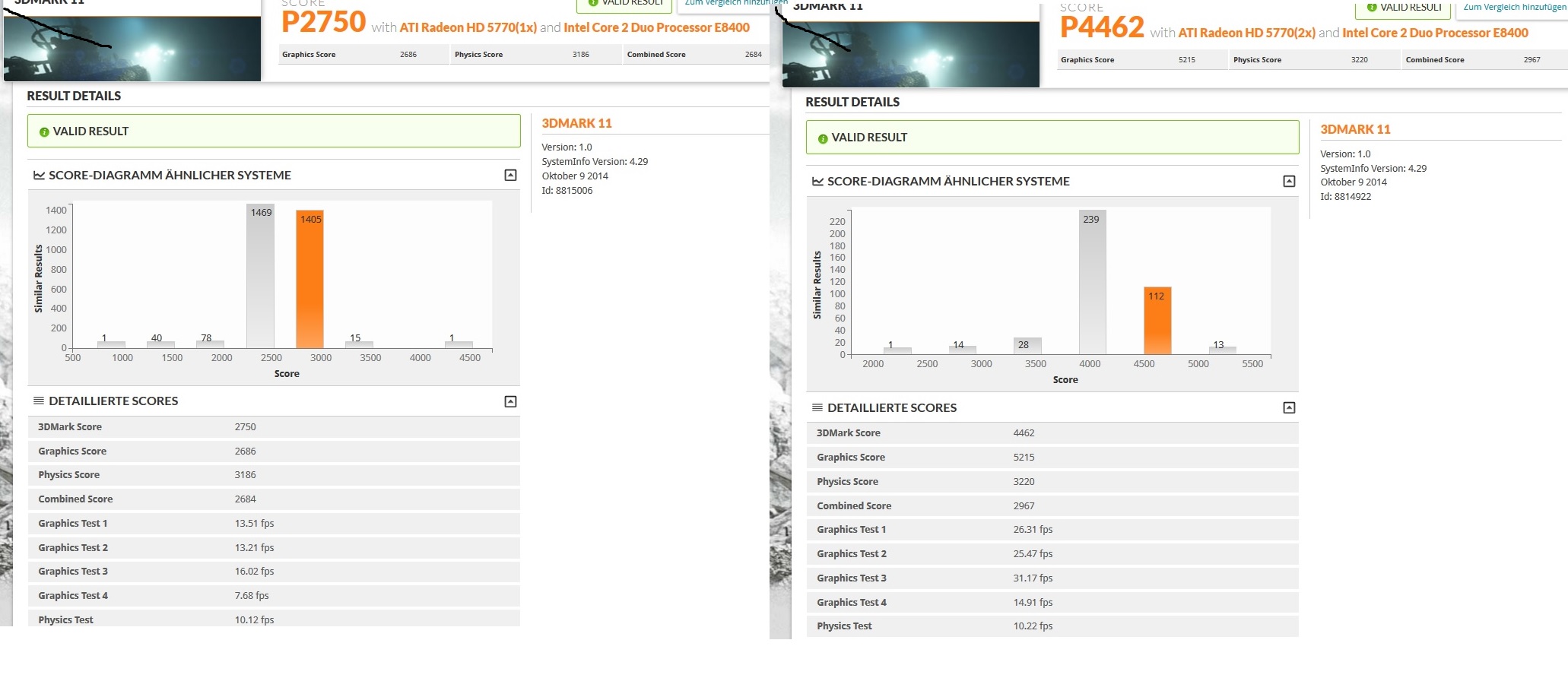The image size is (1568, 697).
Task: Click the '3DMark Score 4462' row
Action: pos(1052,433)
